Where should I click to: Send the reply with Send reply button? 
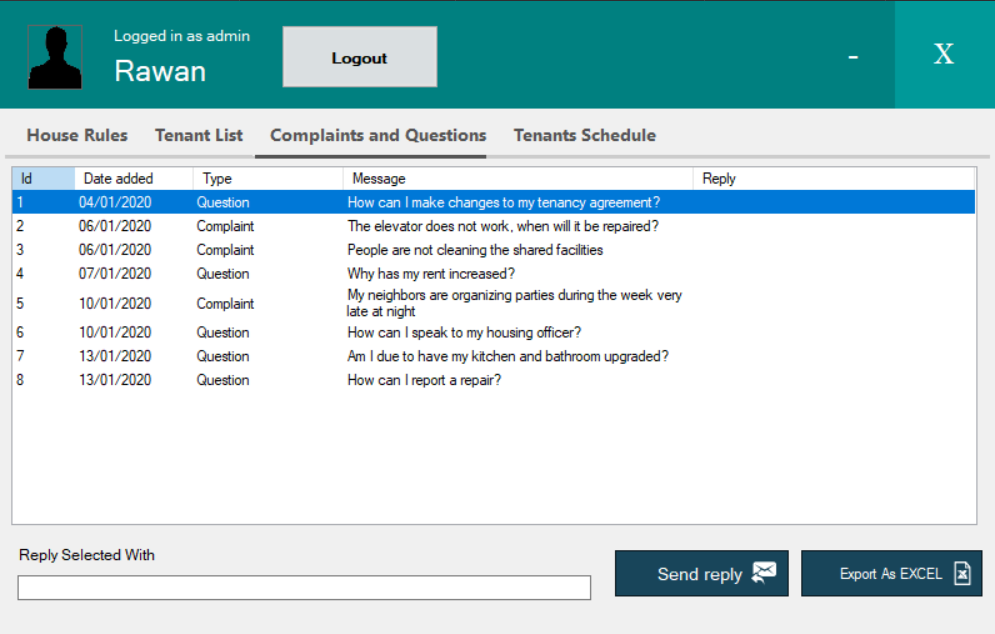pyautogui.click(x=702, y=573)
